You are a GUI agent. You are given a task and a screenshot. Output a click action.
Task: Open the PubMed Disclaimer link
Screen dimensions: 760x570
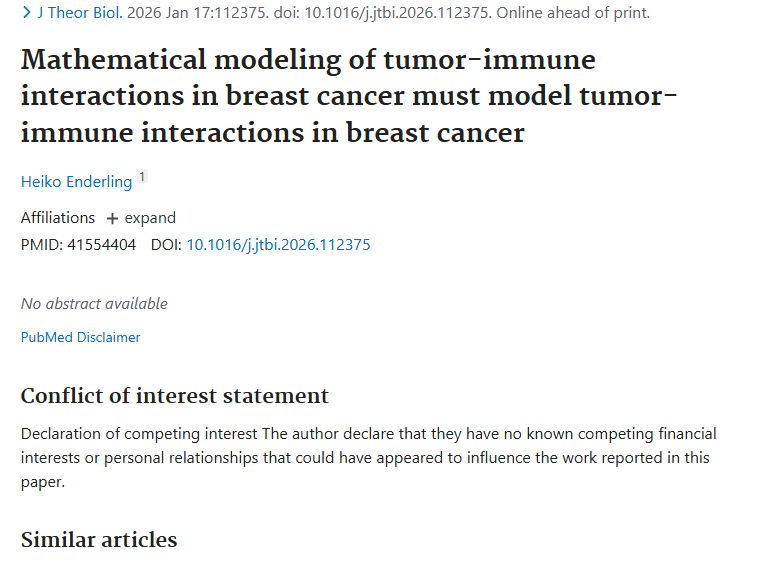pos(80,337)
